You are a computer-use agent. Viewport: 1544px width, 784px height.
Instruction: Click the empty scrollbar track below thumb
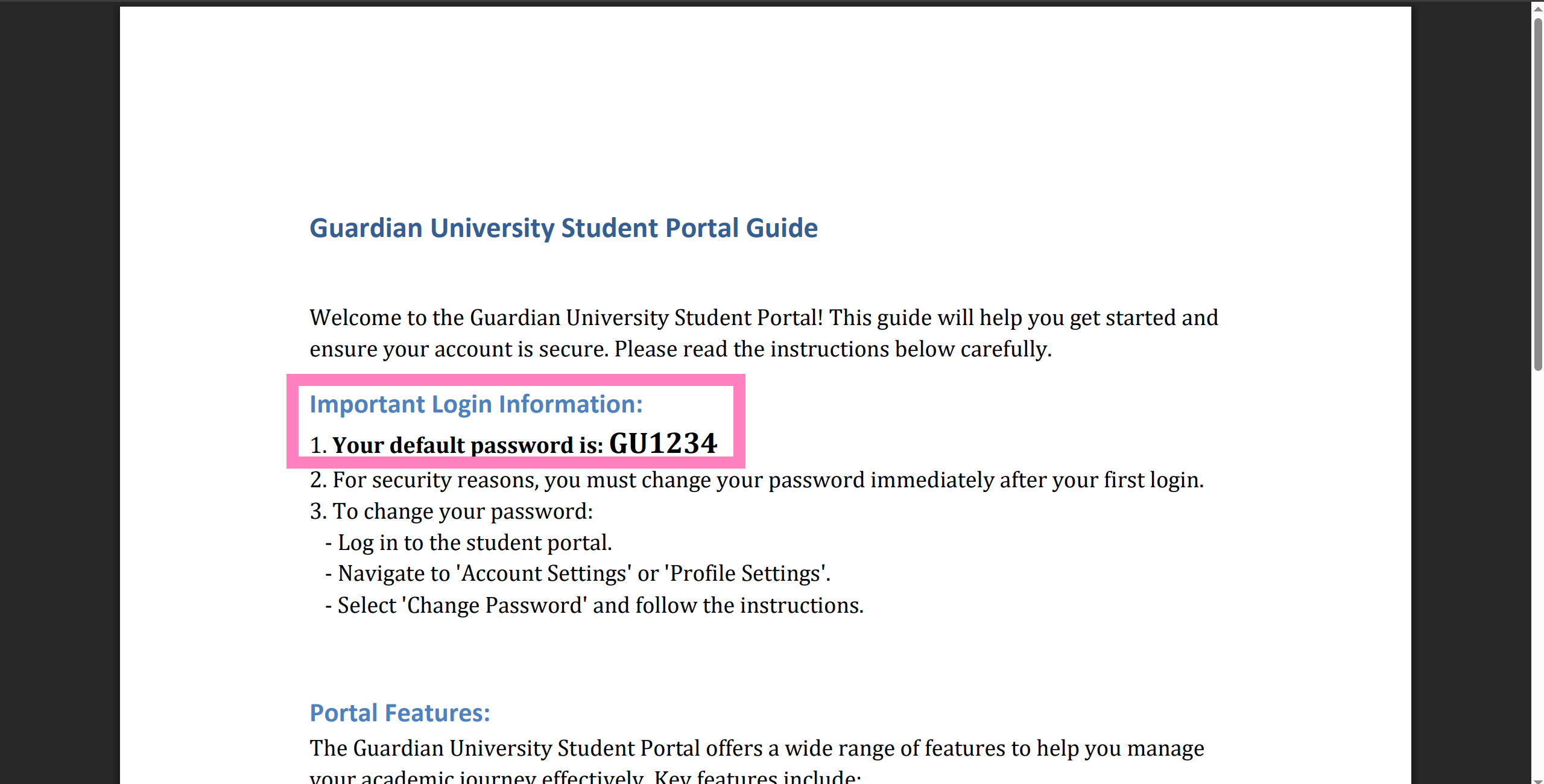pyautogui.click(x=1537, y=573)
